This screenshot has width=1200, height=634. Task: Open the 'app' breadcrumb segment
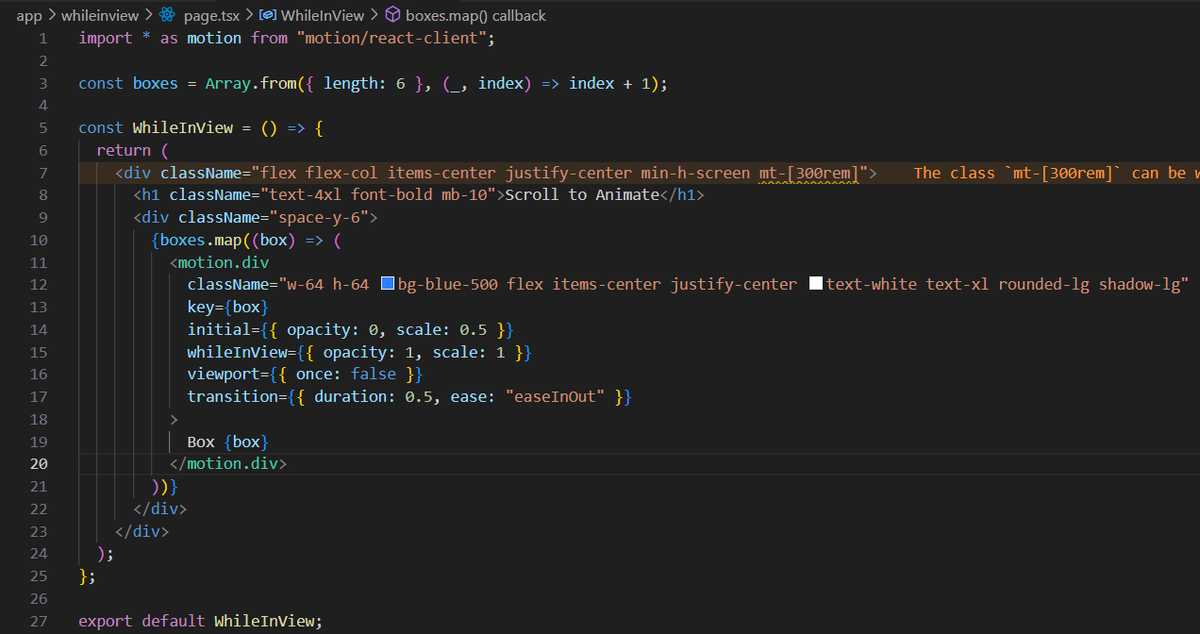[29, 15]
